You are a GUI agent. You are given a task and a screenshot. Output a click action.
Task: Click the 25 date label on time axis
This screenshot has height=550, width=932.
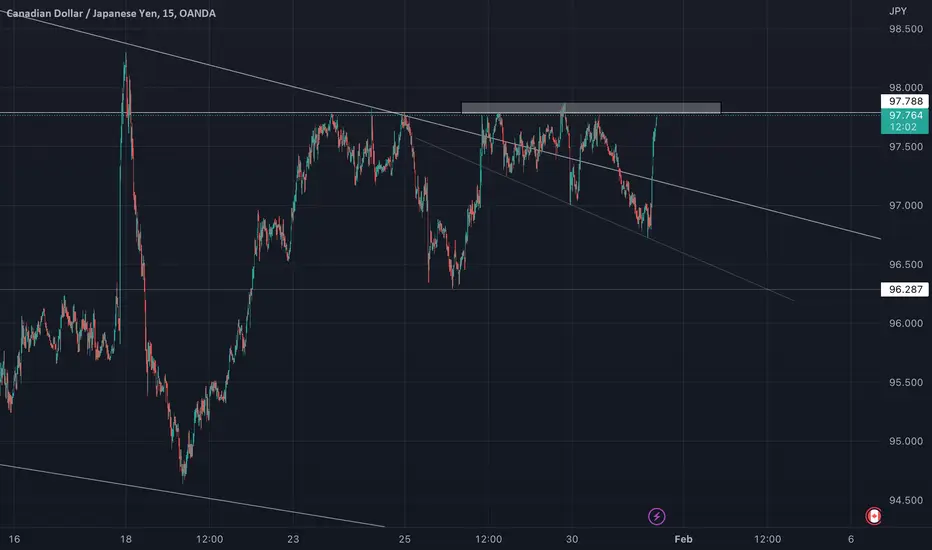pyautogui.click(x=404, y=539)
